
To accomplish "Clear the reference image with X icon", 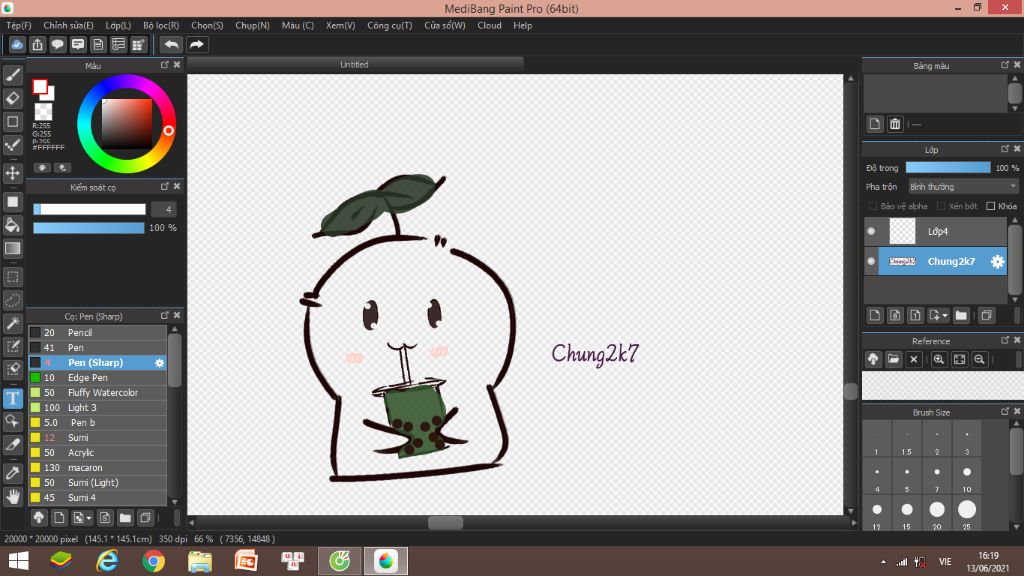I will [x=914, y=359].
